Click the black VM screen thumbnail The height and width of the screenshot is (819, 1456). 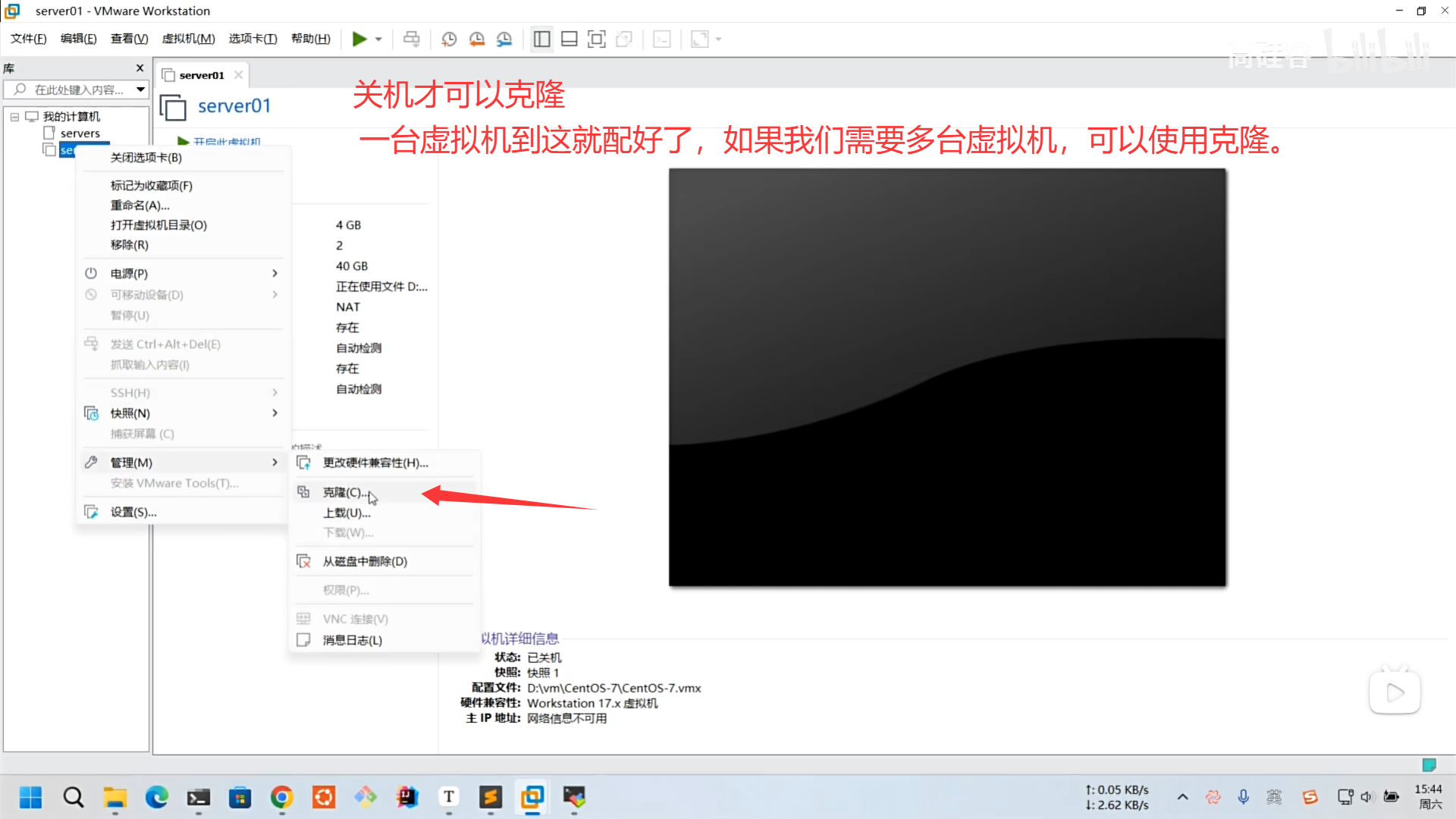(947, 377)
